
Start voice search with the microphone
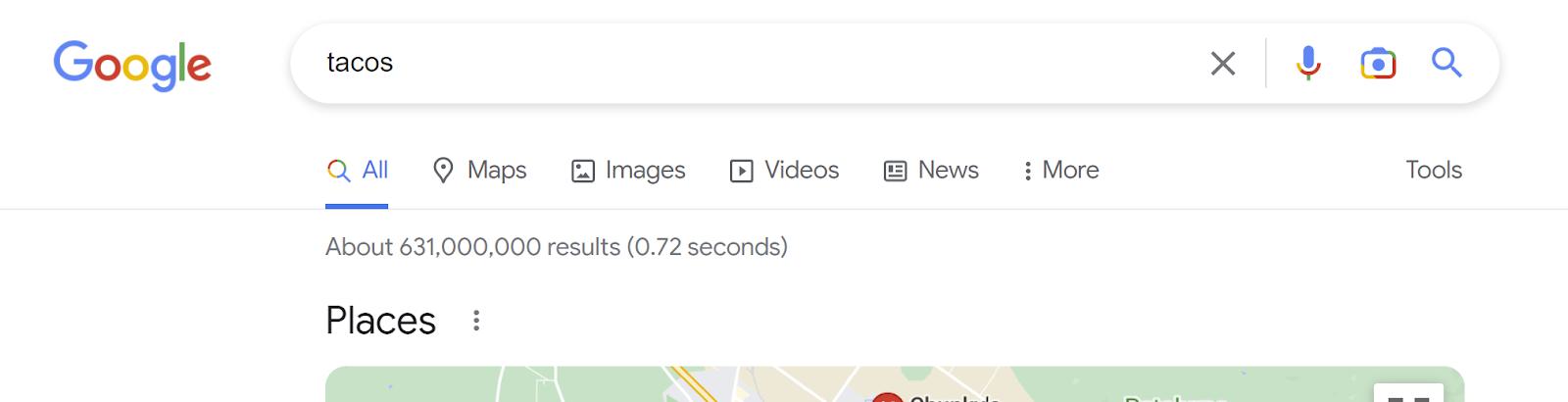click(x=1307, y=64)
